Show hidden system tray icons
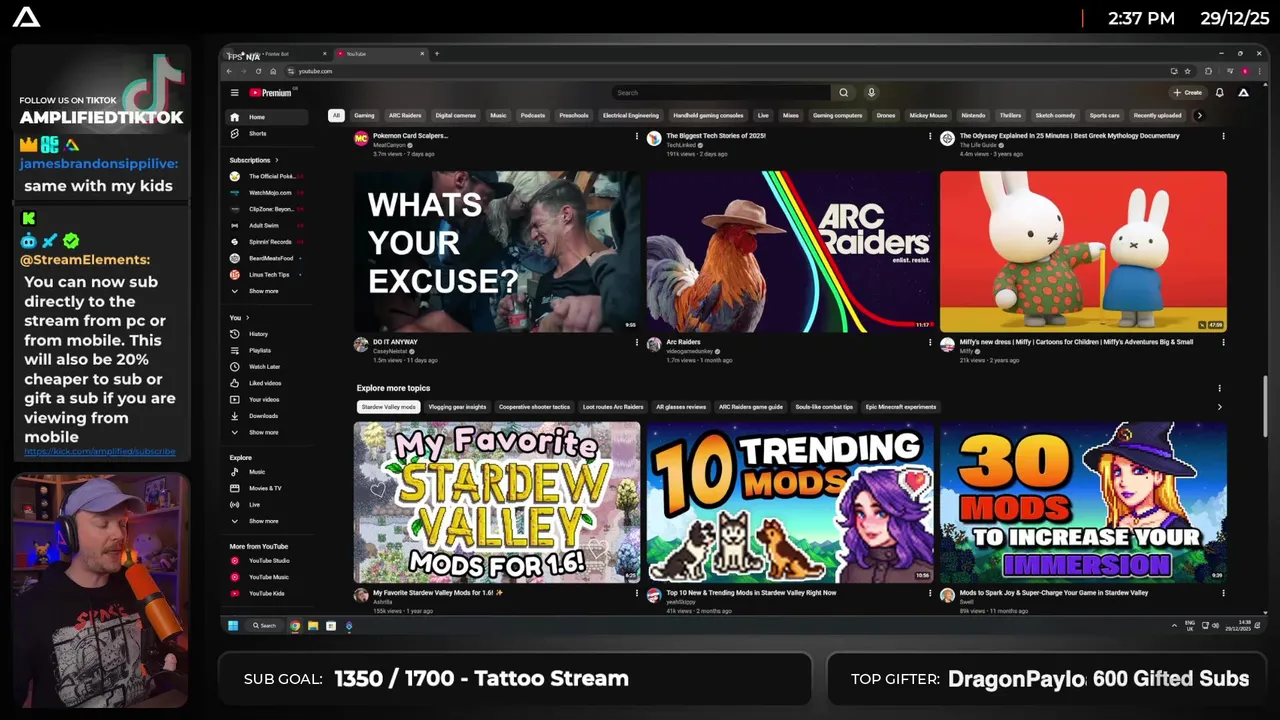 pyautogui.click(x=1174, y=626)
